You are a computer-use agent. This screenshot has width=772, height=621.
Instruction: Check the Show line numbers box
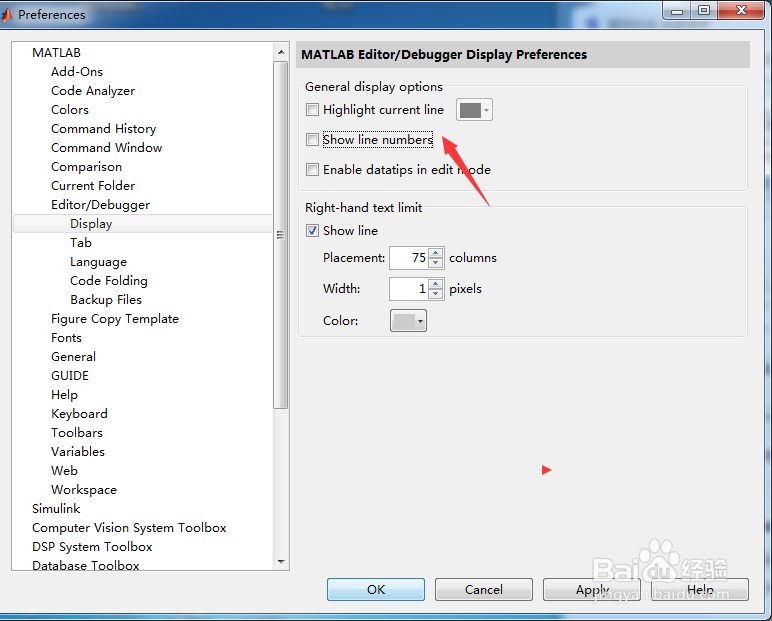pyautogui.click(x=312, y=140)
